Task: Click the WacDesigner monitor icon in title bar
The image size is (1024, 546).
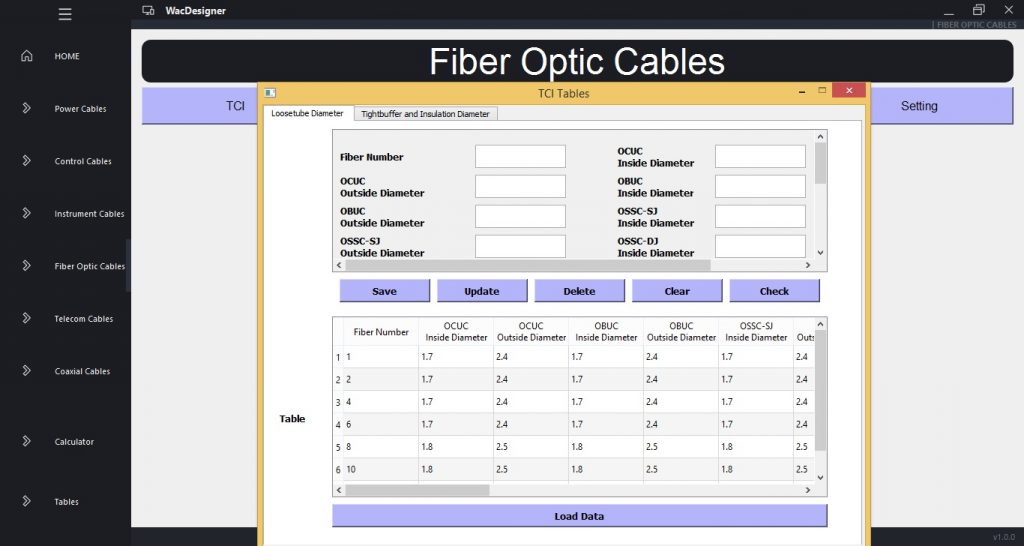Action: [x=148, y=11]
